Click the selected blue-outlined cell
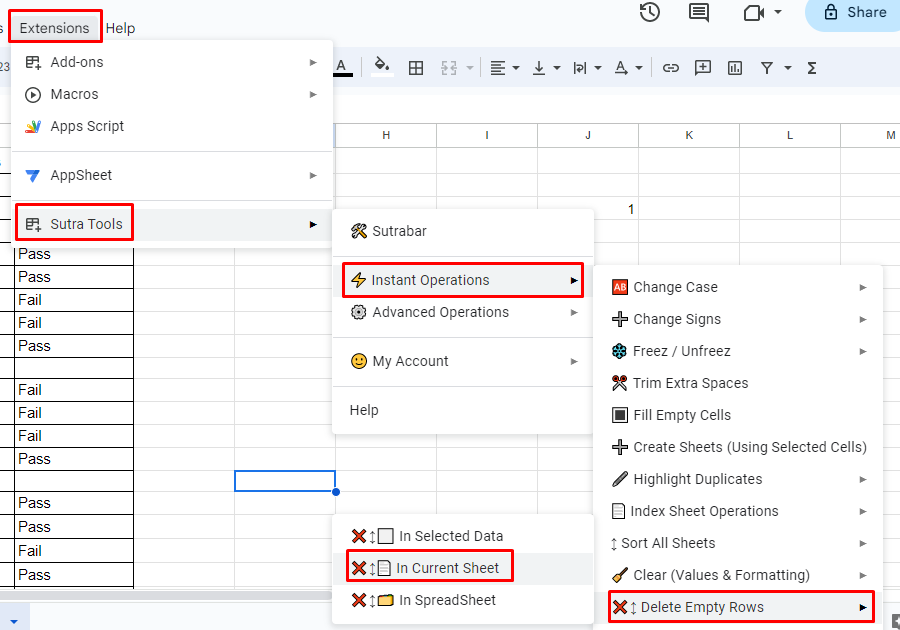 pos(285,481)
